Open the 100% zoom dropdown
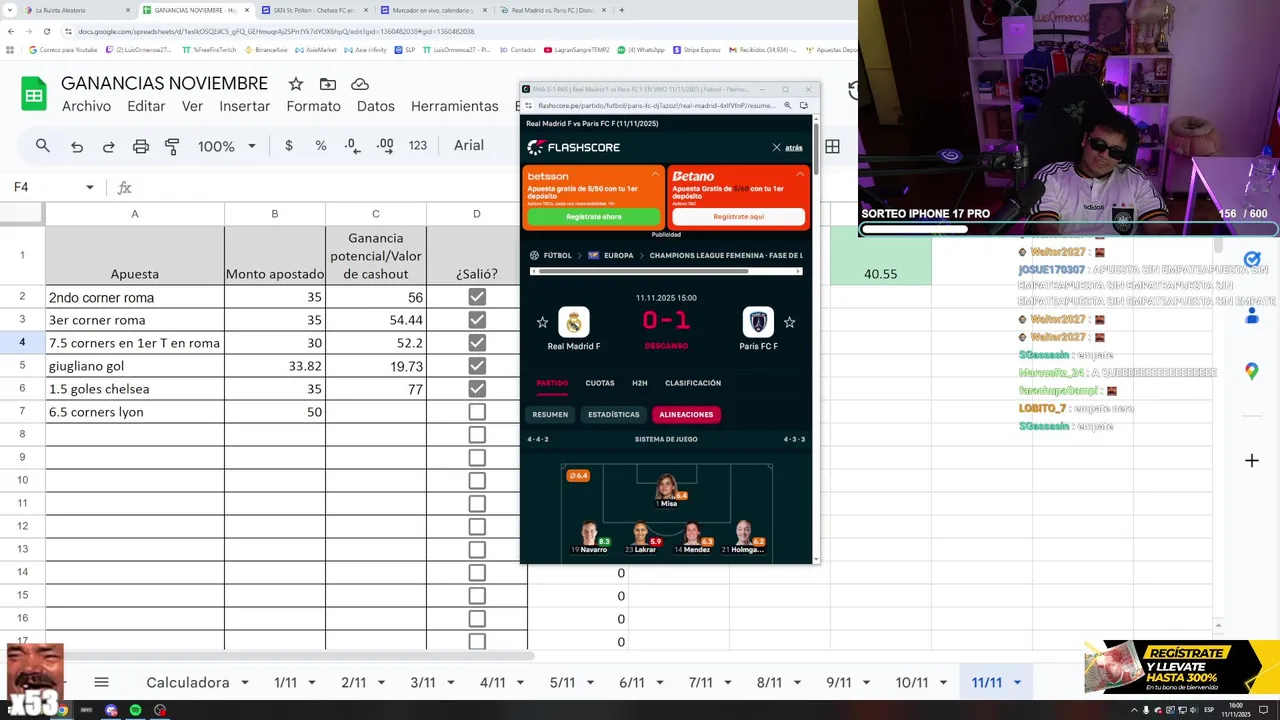This screenshot has width=1280, height=720. point(227,146)
